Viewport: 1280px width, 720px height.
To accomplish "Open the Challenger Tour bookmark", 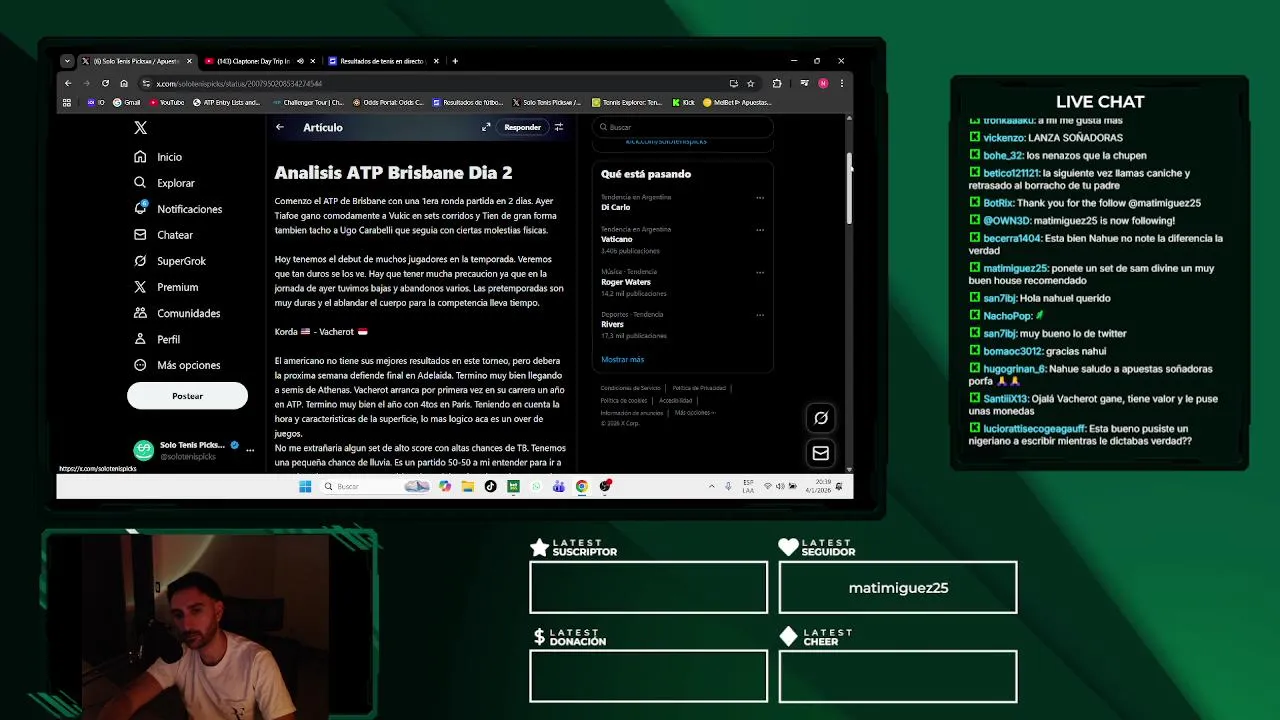I will (x=308, y=102).
